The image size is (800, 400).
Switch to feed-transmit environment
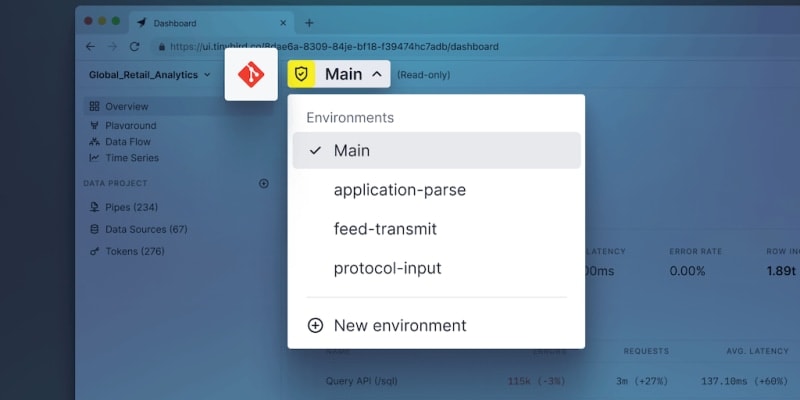tap(437, 229)
